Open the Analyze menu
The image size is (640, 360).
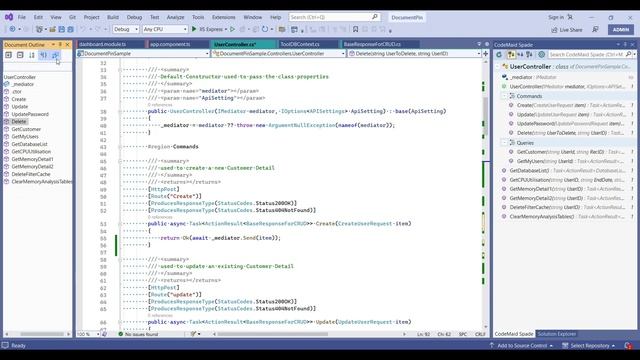click(x=176, y=17)
